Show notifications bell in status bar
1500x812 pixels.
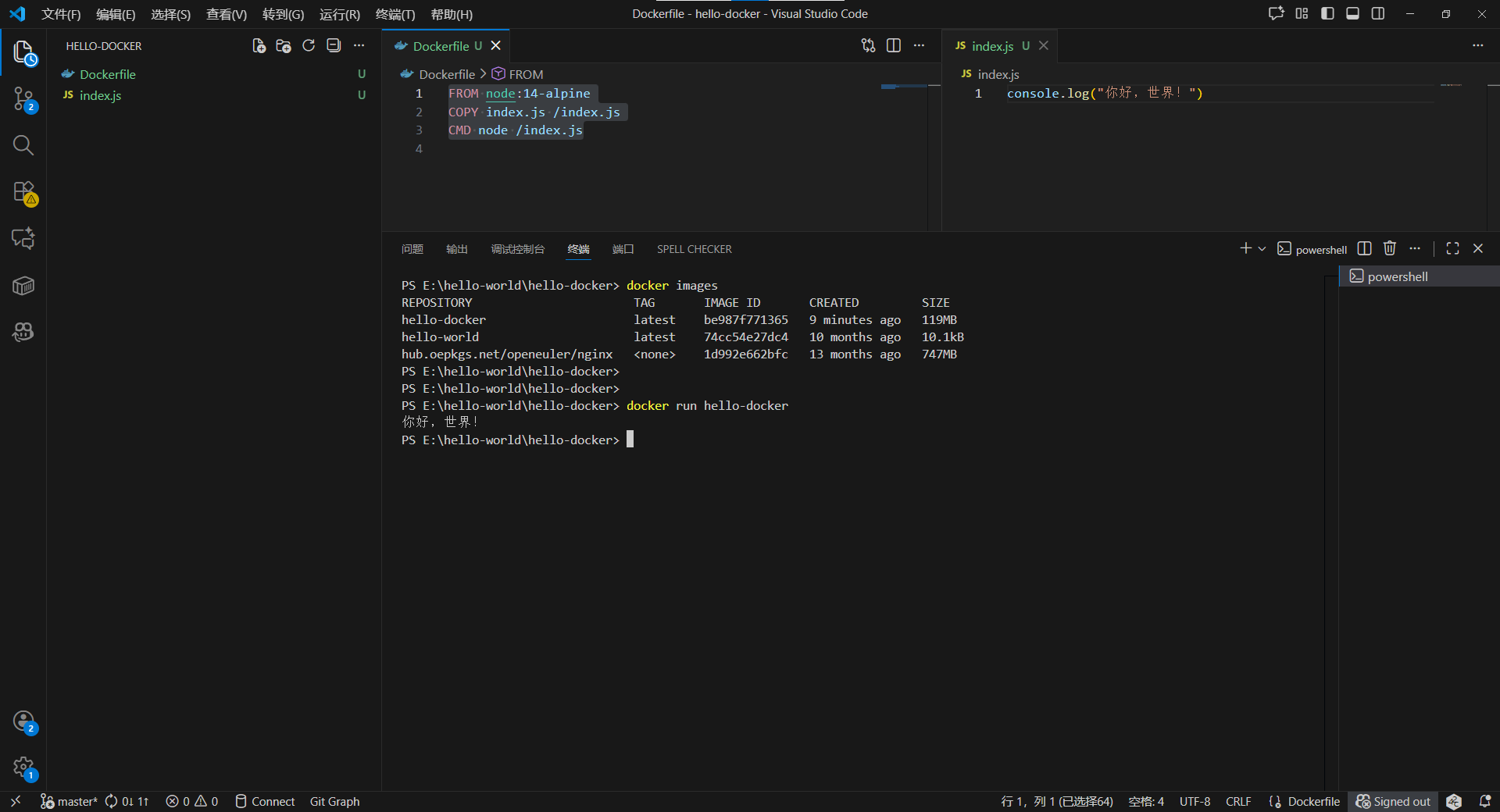click(1485, 801)
